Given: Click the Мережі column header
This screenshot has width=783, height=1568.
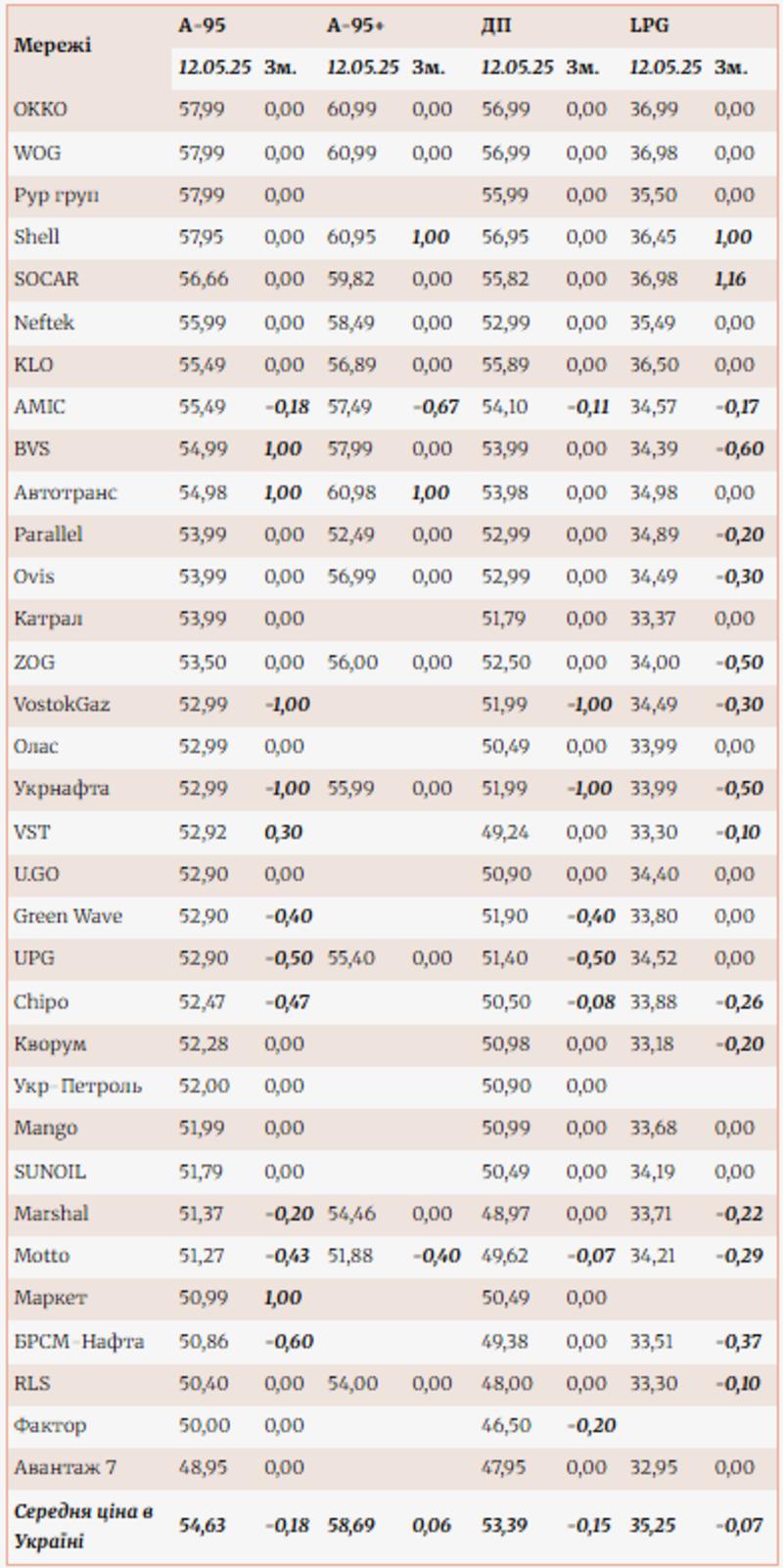Looking at the screenshot, I should click(x=52, y=45).
